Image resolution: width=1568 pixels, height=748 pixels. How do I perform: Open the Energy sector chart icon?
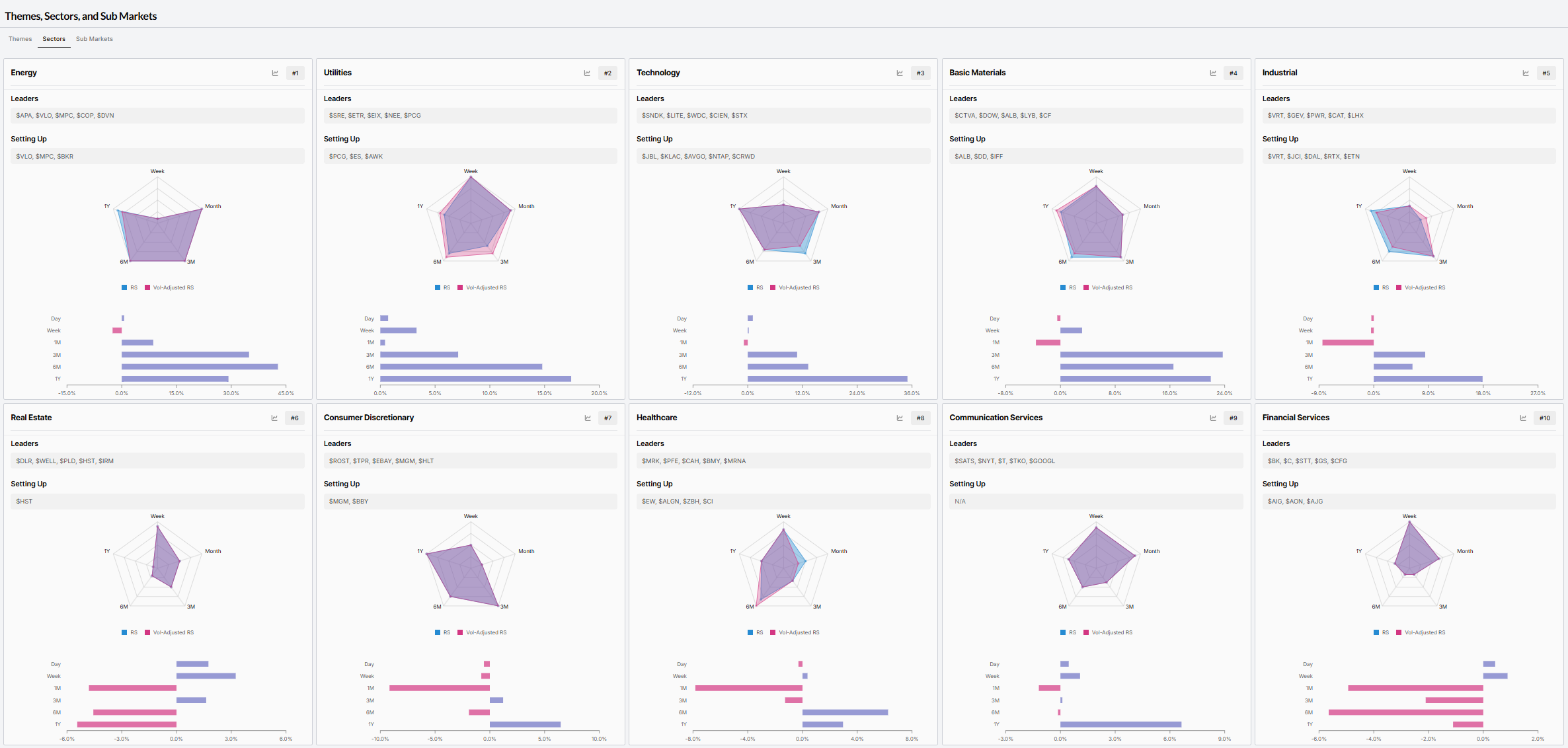[275, 73]
